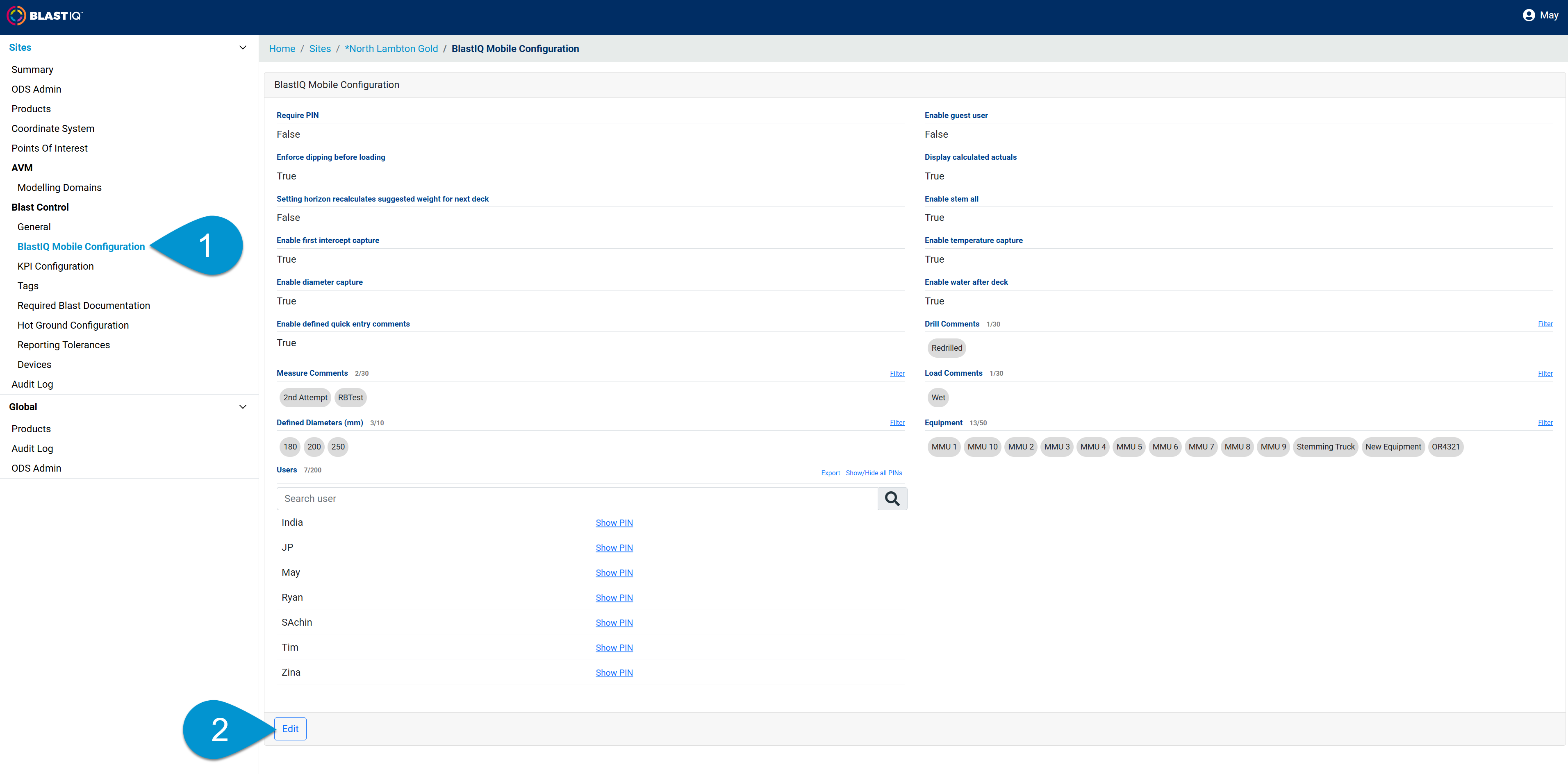Click the Sites sidebar heading
Screen dimensions: 1568x774
(x=20, y=48)
